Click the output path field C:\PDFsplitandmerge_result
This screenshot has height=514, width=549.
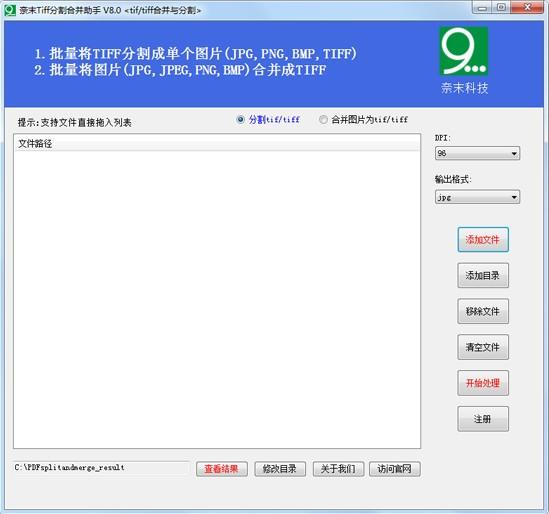pos(101,468)
